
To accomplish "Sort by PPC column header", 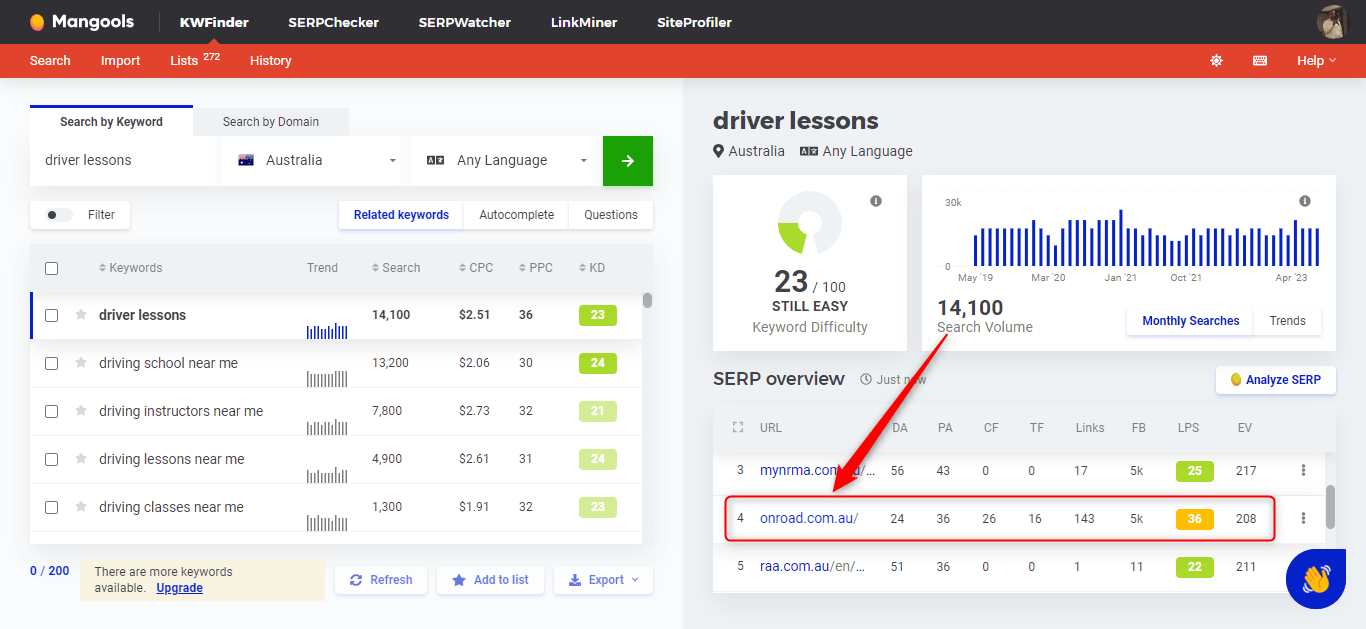I will [x=535, y=268].
